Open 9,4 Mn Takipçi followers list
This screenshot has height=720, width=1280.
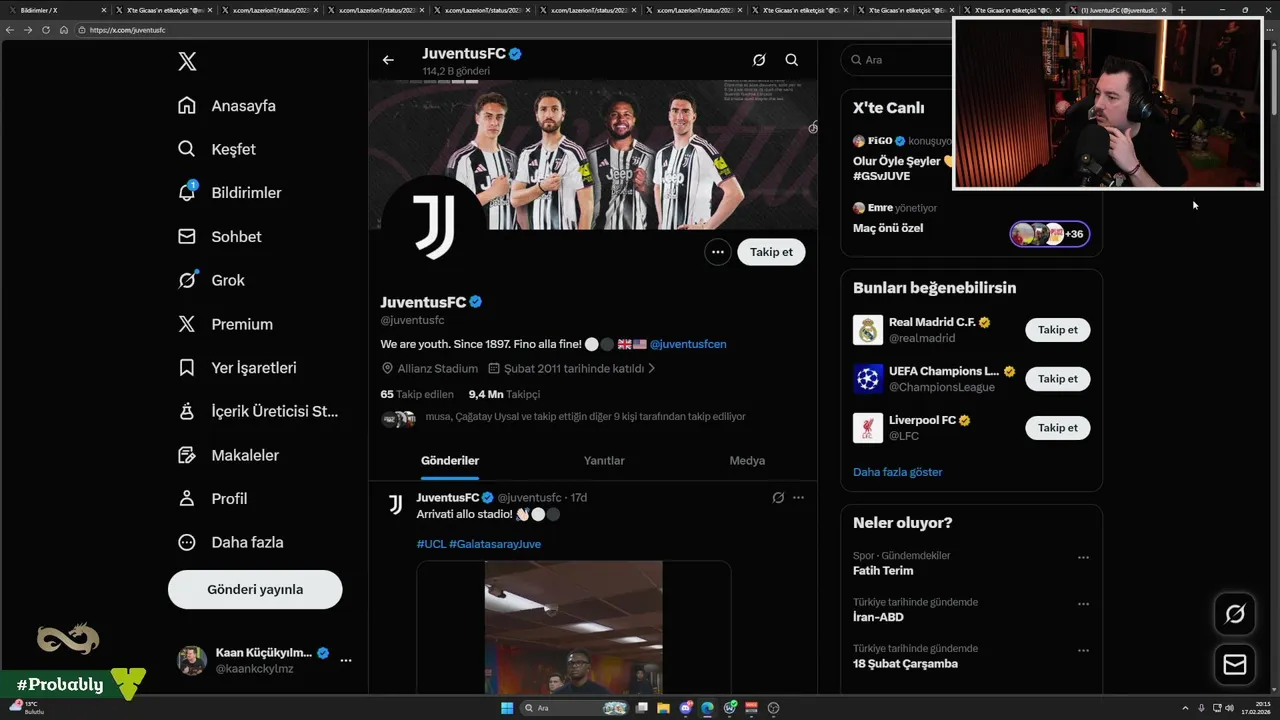pyautogui.click(x=504, y=395)
